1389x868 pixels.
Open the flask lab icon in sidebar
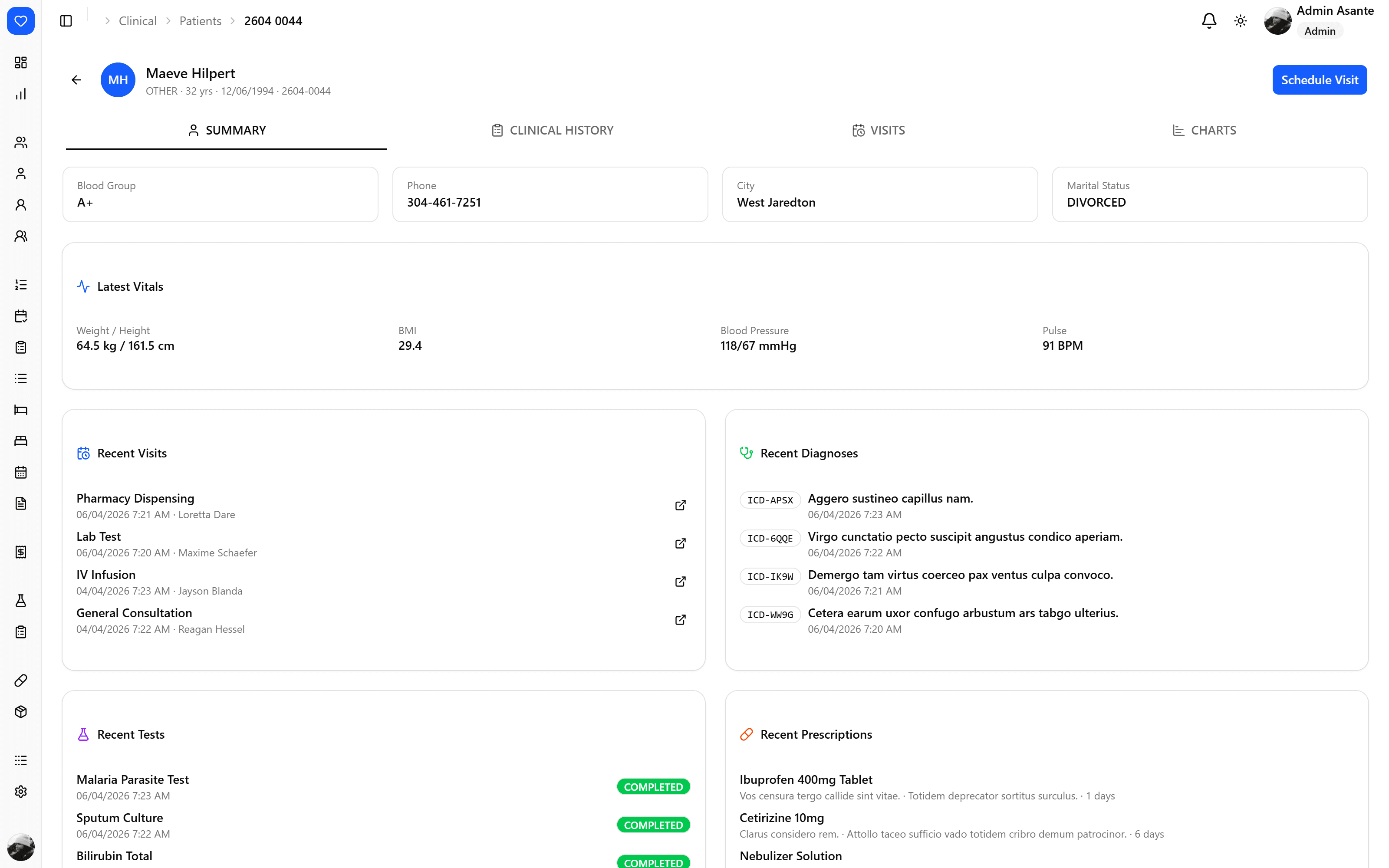click(x=21, y=601)
